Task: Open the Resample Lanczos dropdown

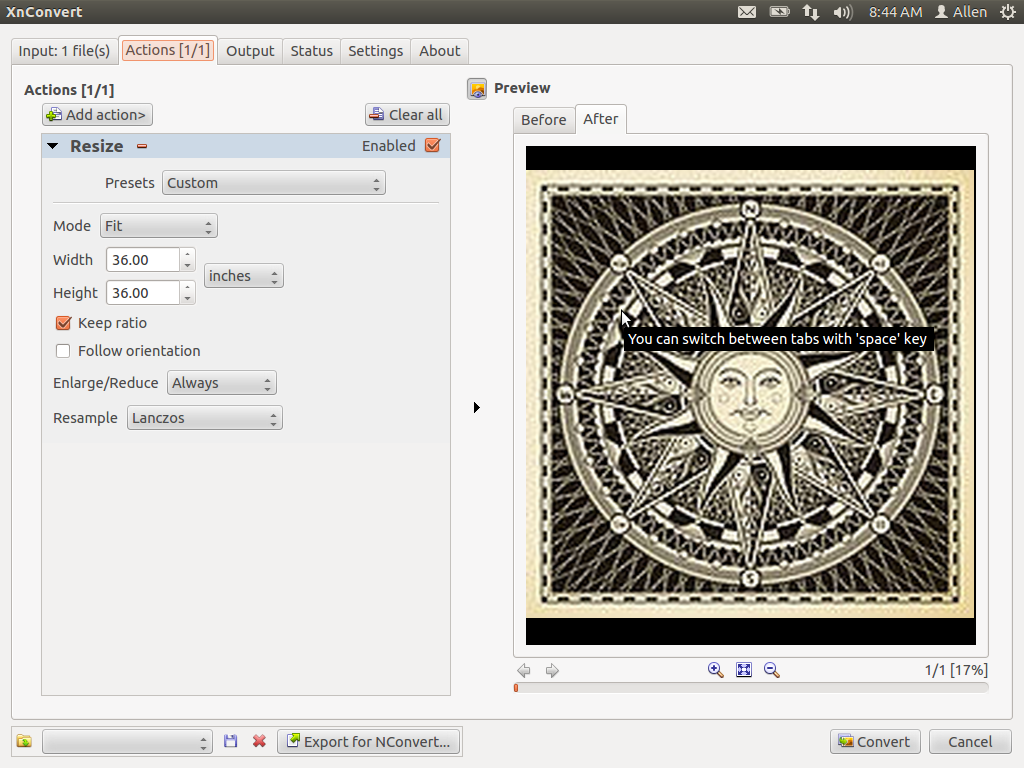Action: pyautogui.click(x=204, y=418)
